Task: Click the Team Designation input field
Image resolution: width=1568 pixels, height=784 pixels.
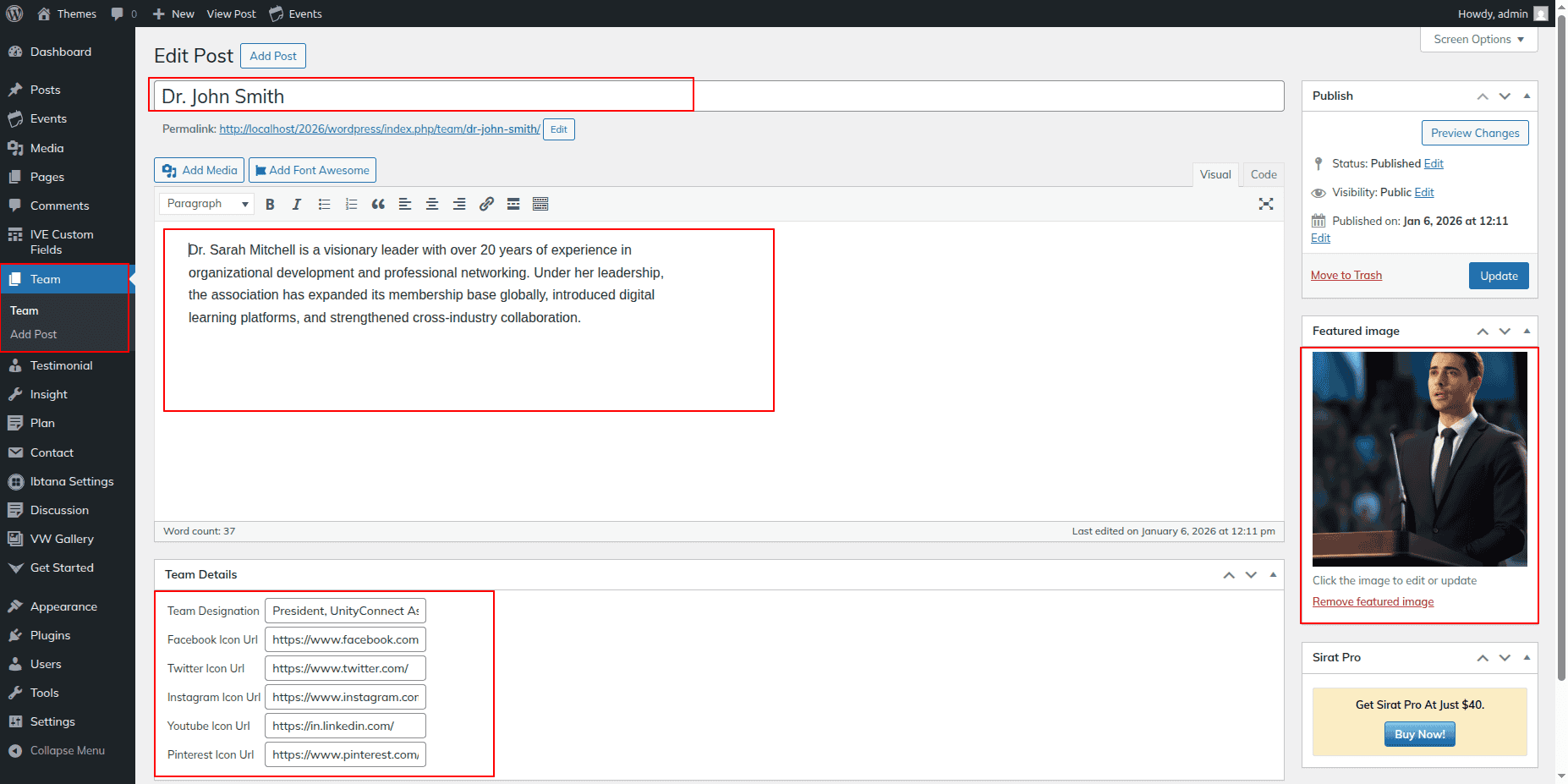Action: point(345,611)
